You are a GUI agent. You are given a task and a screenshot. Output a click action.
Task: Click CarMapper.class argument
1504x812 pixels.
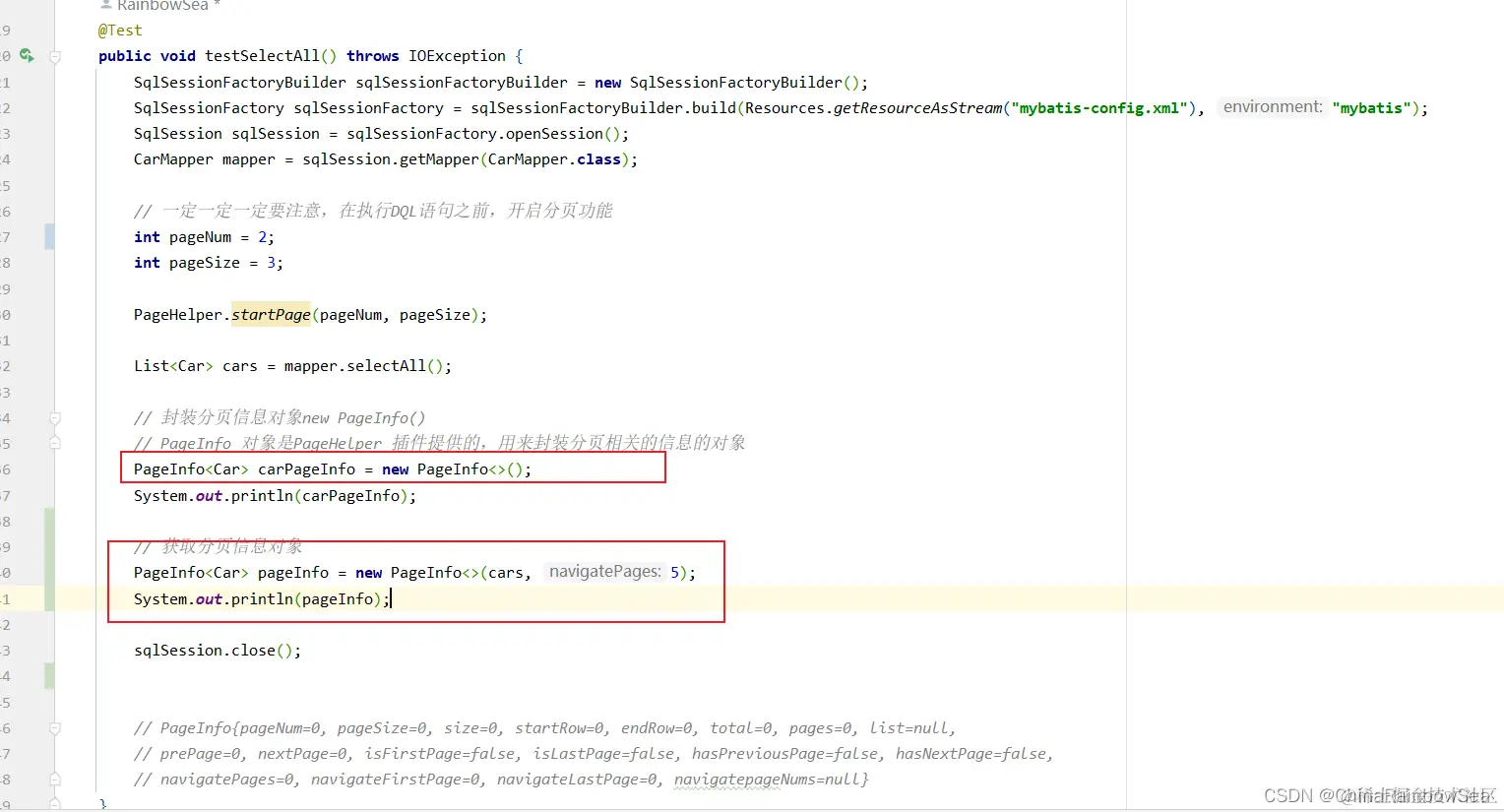click(x=554, y=159)
